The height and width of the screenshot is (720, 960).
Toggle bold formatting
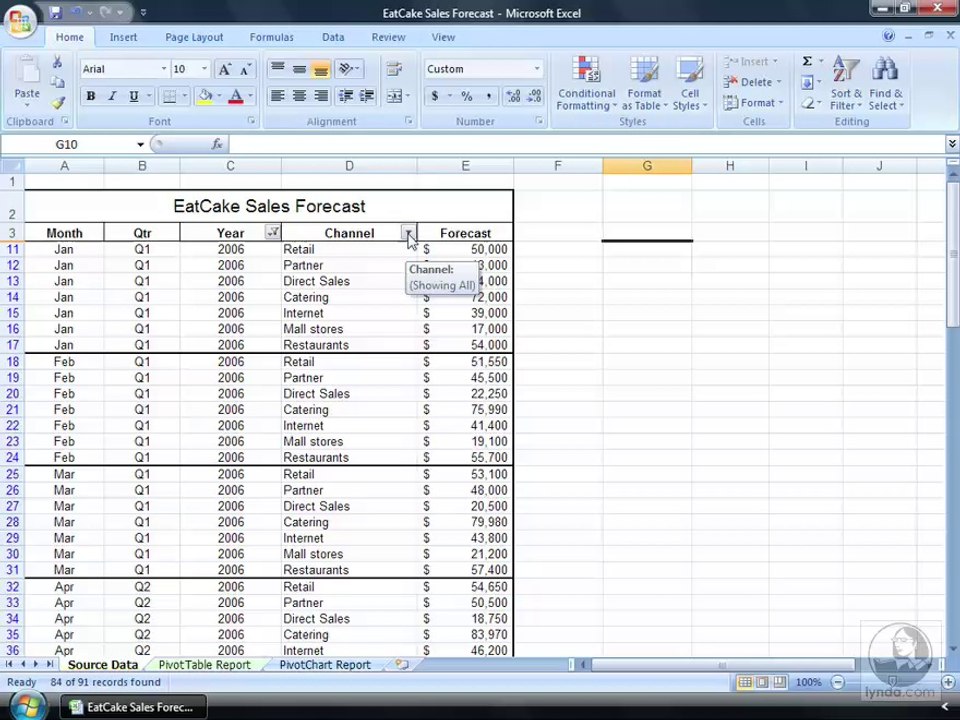click(91, 96)
